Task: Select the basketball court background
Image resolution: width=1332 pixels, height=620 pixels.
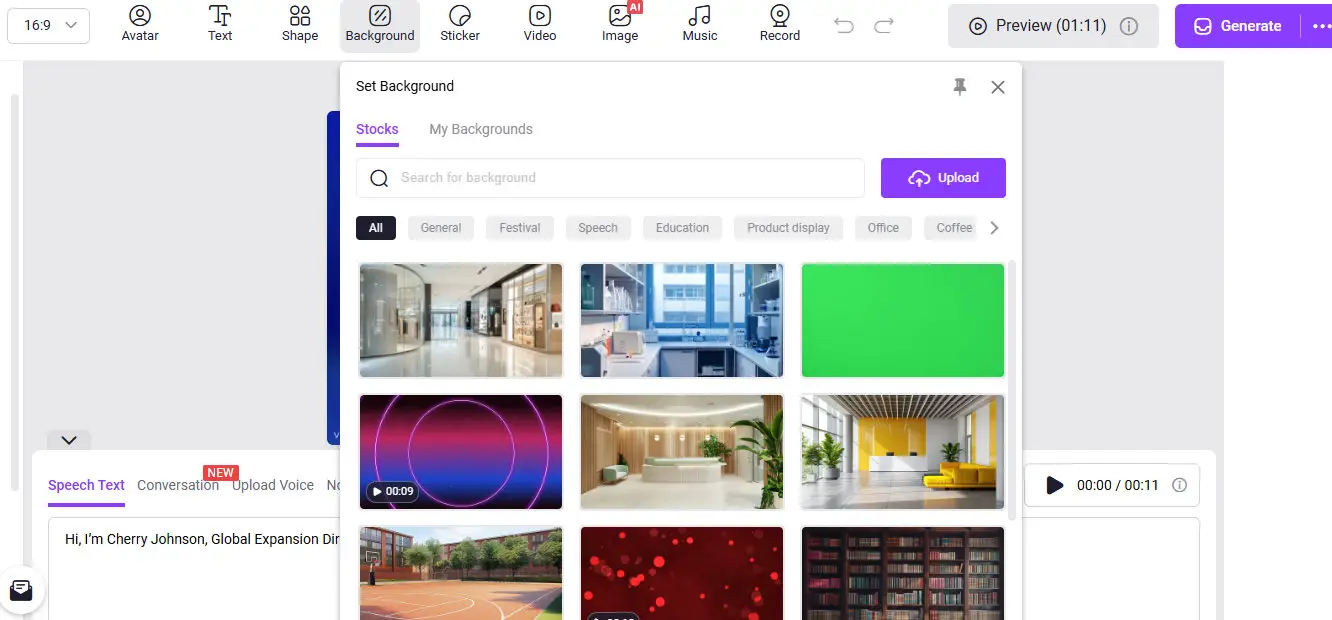Action: coord(461,573)
